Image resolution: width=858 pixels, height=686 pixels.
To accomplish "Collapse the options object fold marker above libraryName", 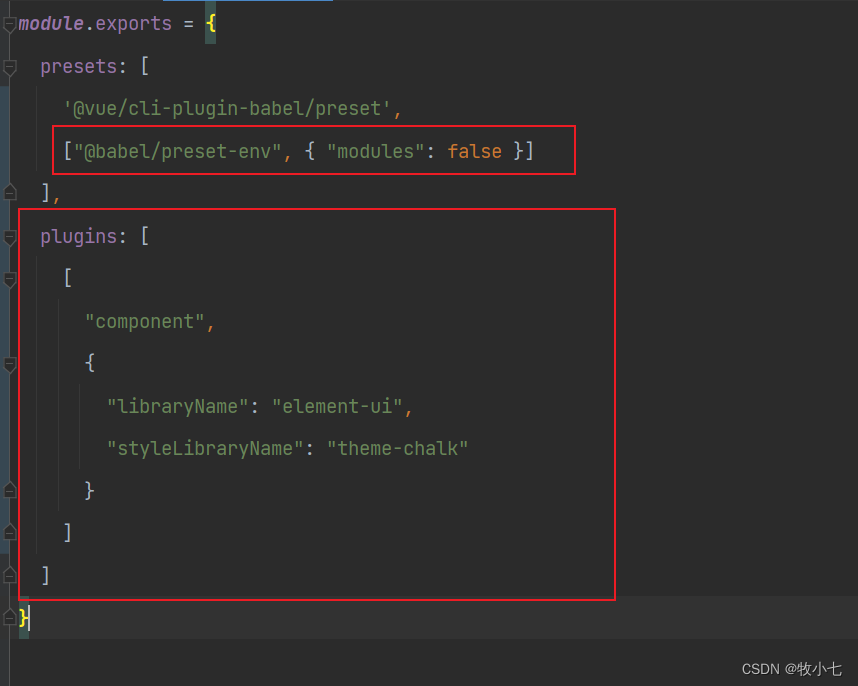I will [x=9, y=365].
